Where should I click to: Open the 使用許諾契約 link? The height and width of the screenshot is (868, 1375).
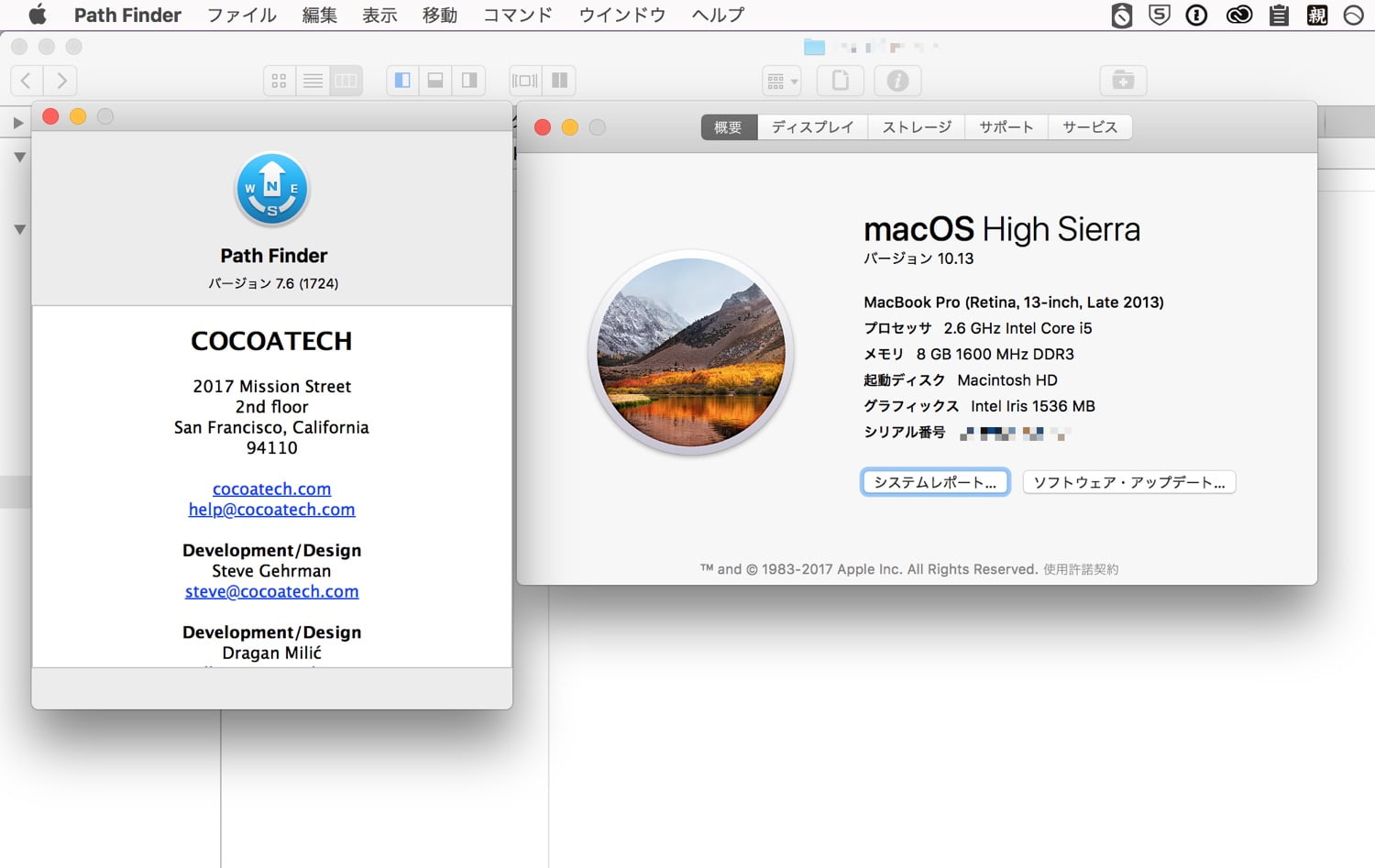pyautogui.click(x=1081, y=569)
